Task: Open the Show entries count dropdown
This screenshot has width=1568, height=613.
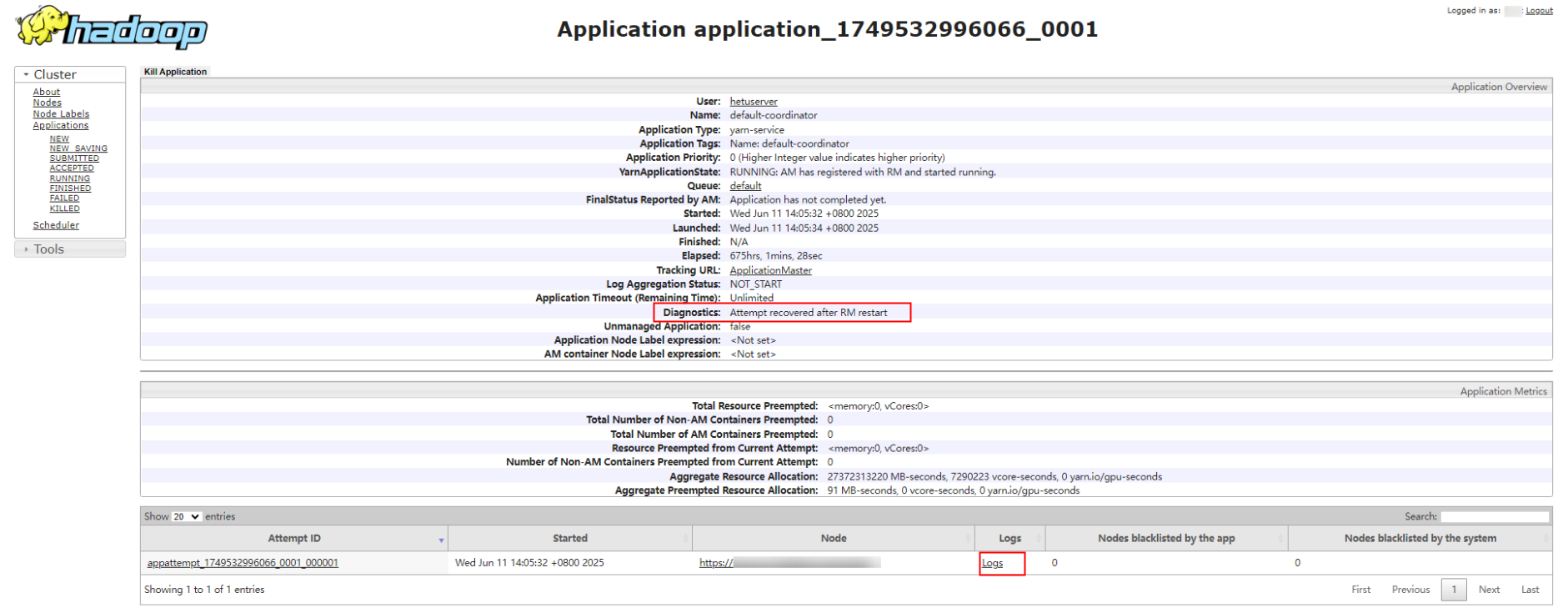Action: tap(187, 517)
